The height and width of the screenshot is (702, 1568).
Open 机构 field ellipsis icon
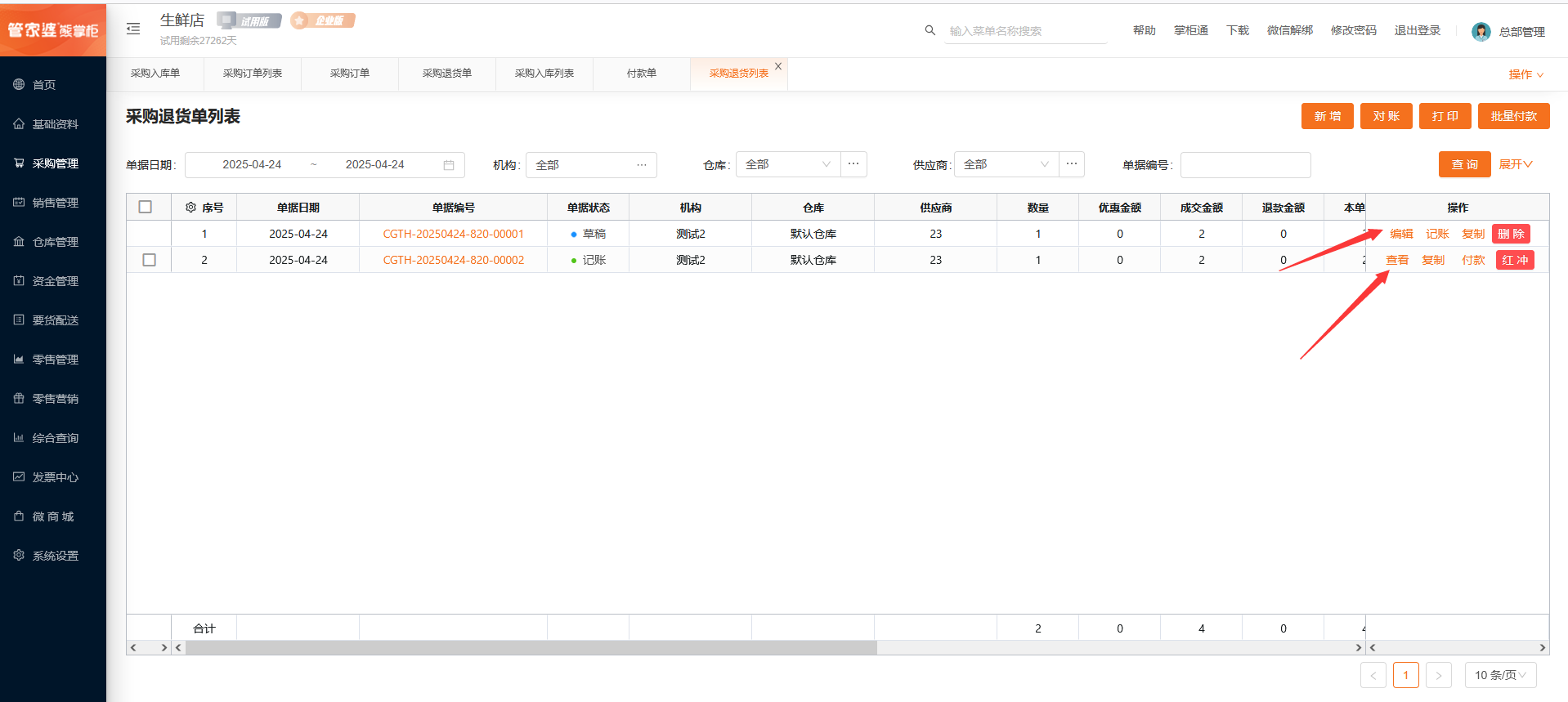pyautogui.click(x=642, y=165)
